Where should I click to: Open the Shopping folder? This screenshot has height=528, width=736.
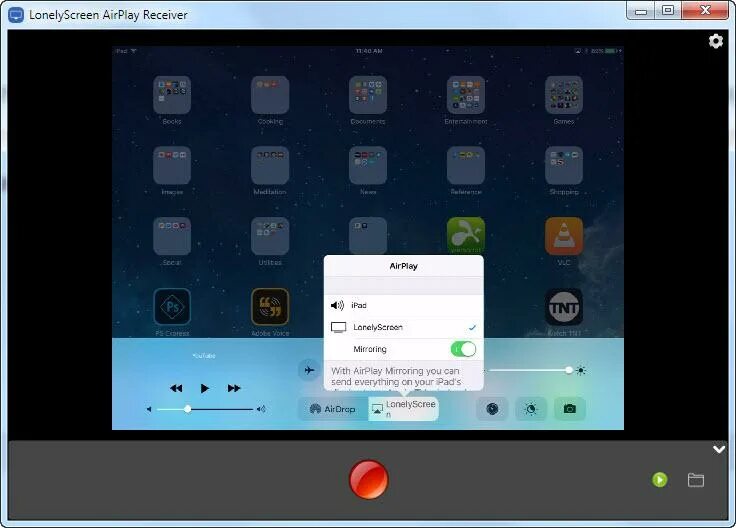[x=564, y=165]
